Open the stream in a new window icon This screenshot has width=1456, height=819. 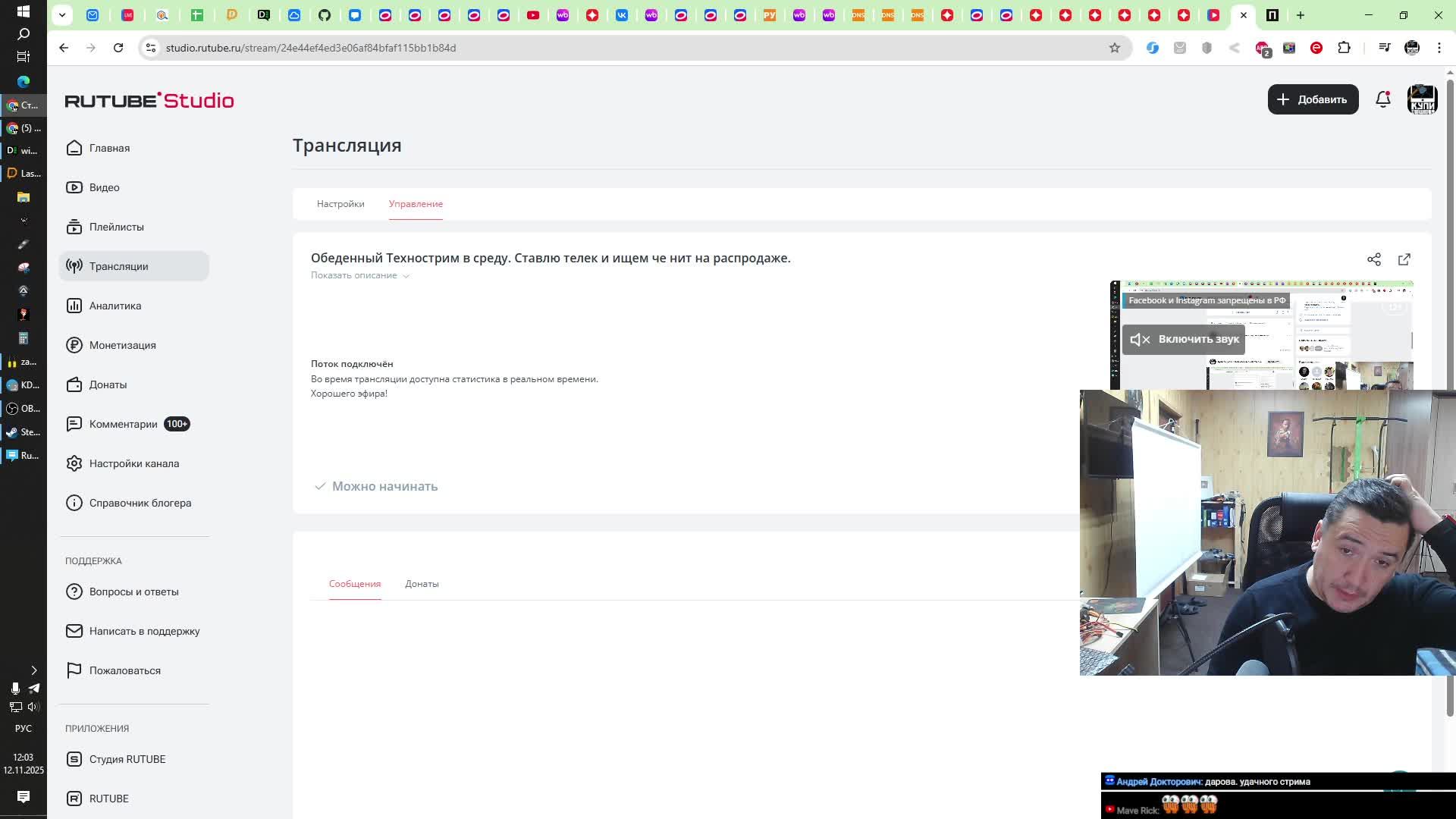[x=1404, y=259]
